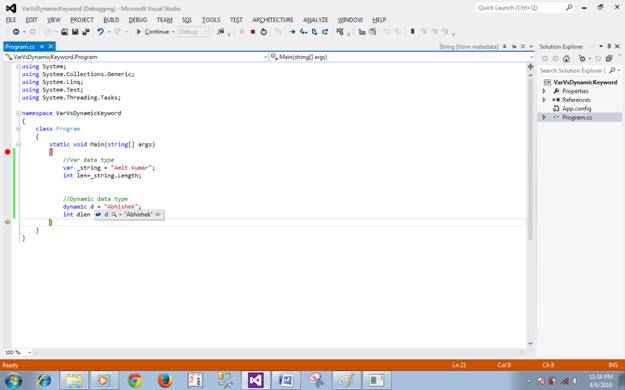Click the Save Program.cs disk icon

point(75,32)
